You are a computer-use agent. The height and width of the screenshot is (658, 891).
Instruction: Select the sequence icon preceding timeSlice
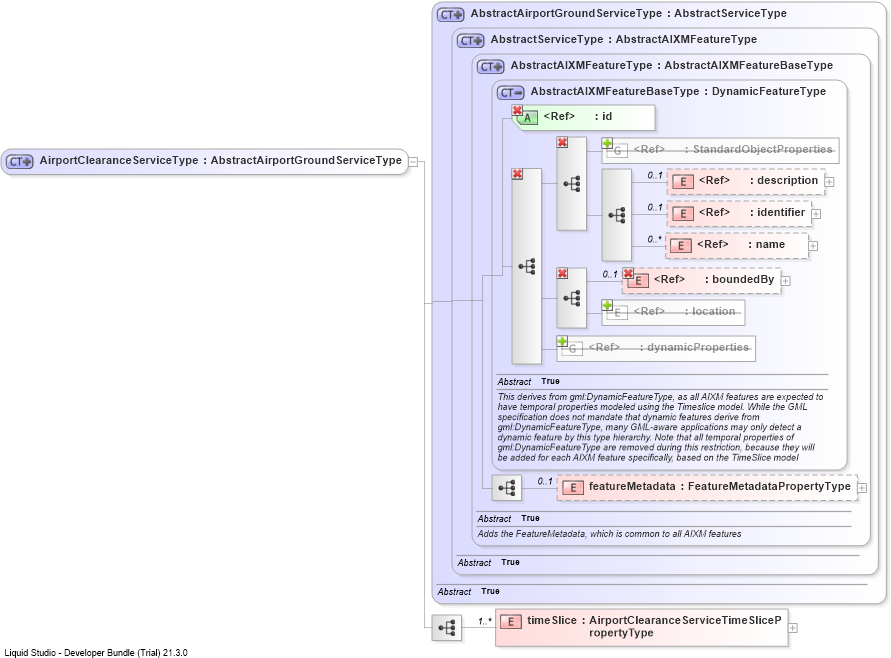coord(447,628)
